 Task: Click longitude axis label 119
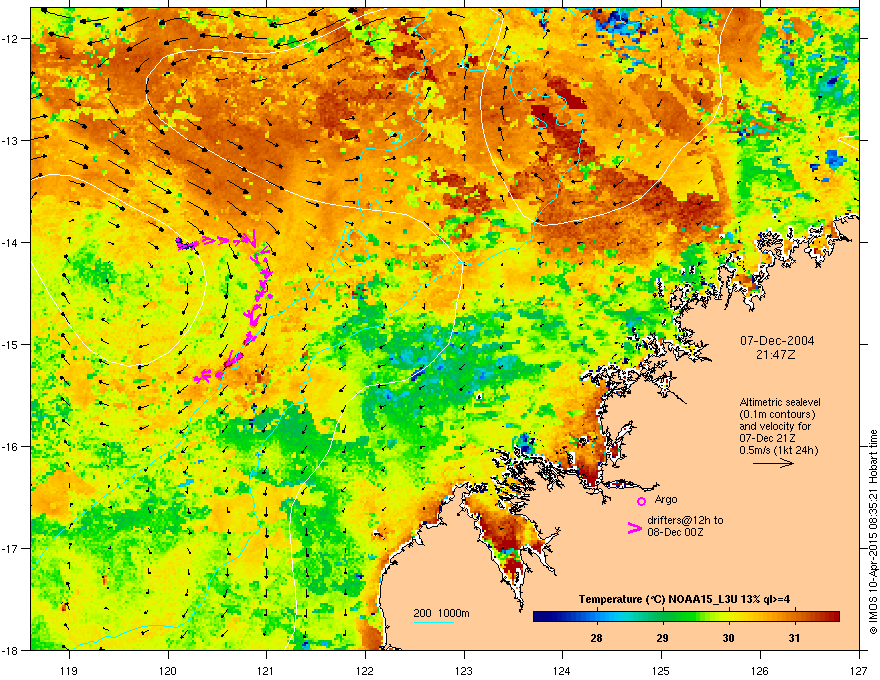(69, 670)
